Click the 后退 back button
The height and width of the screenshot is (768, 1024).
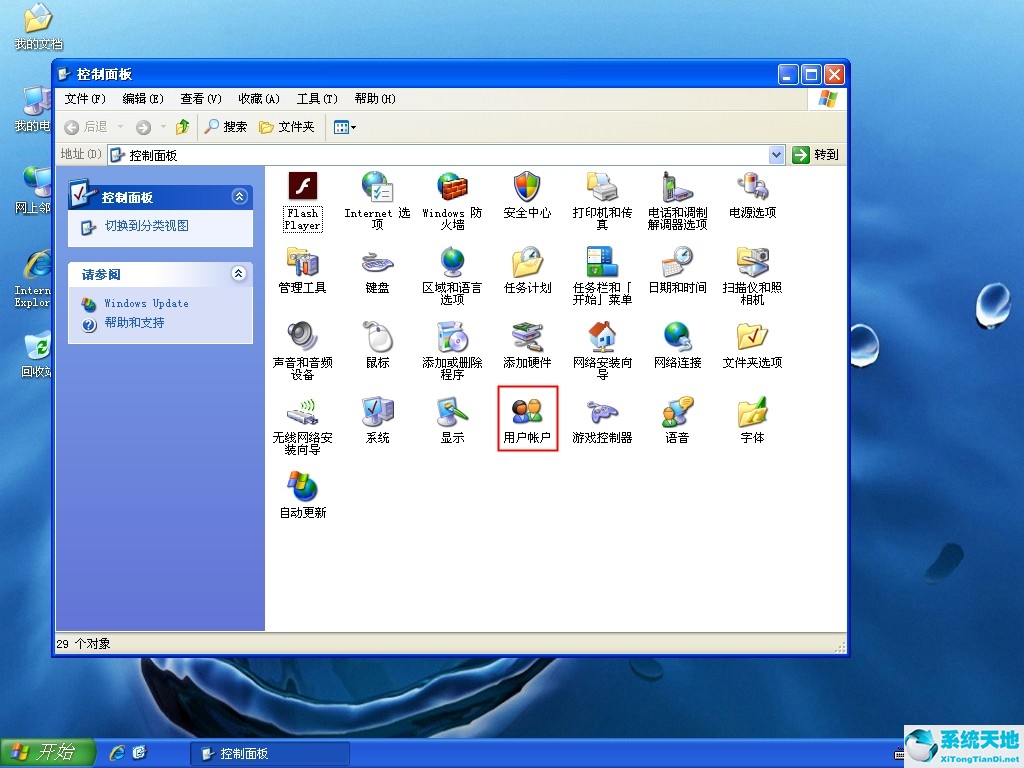coord(86,127)
